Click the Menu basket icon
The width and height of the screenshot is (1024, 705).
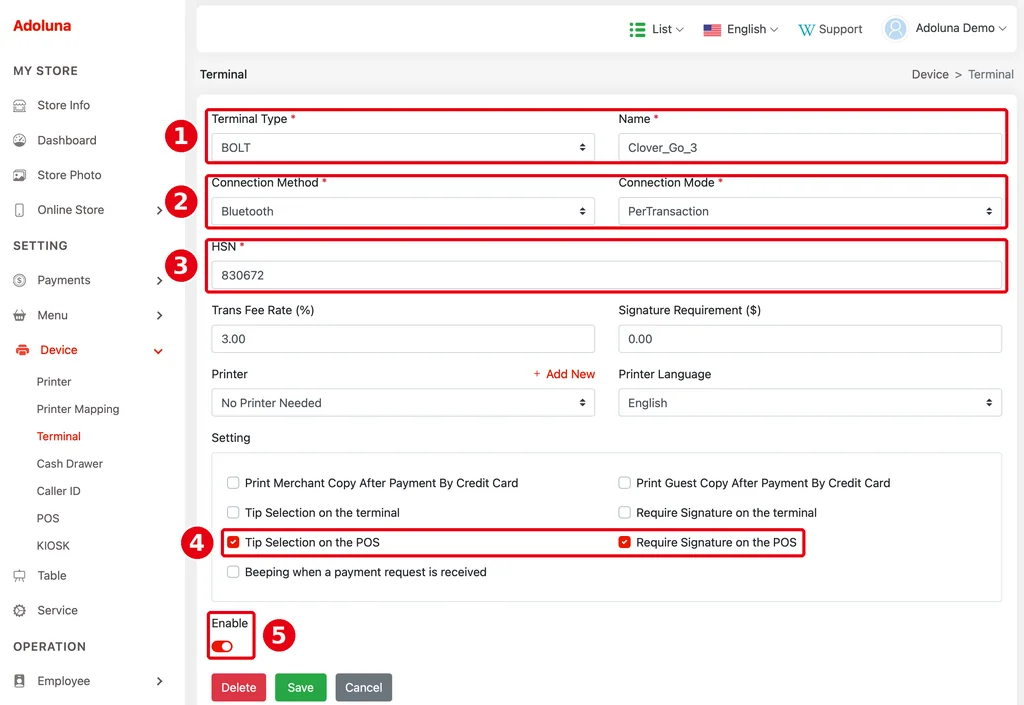click(20, 315)
